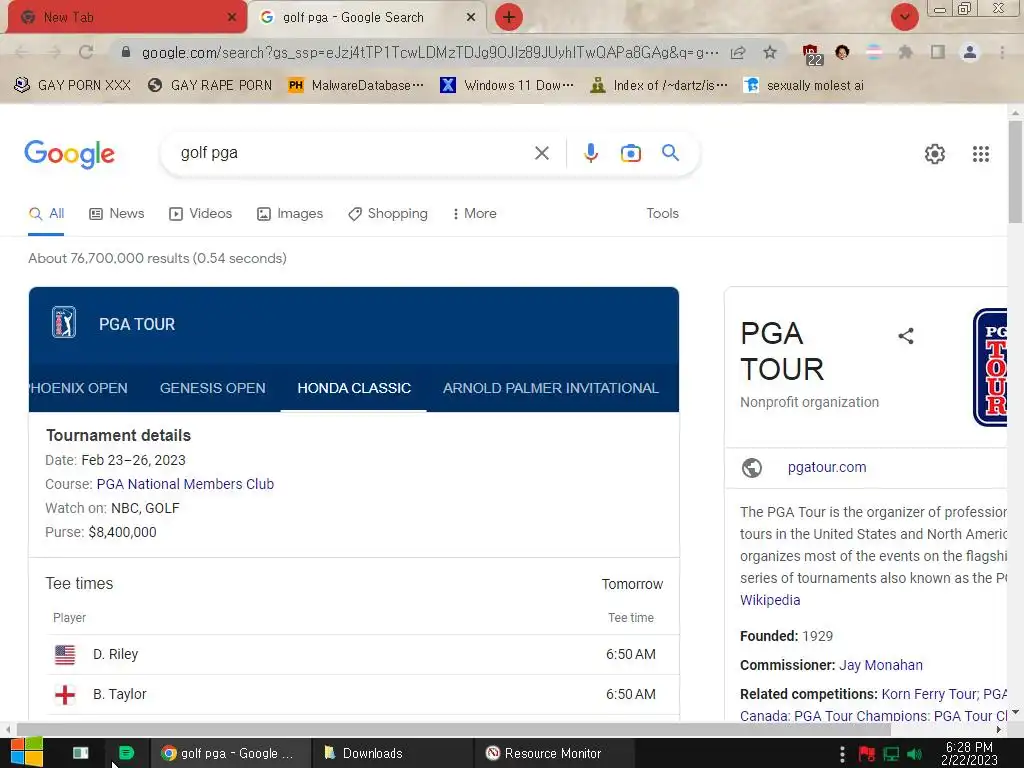Image resolution: width=1024 pixels, height=768 pixels.
Task: Open the search Tools button
Action: tap(662, 214)
